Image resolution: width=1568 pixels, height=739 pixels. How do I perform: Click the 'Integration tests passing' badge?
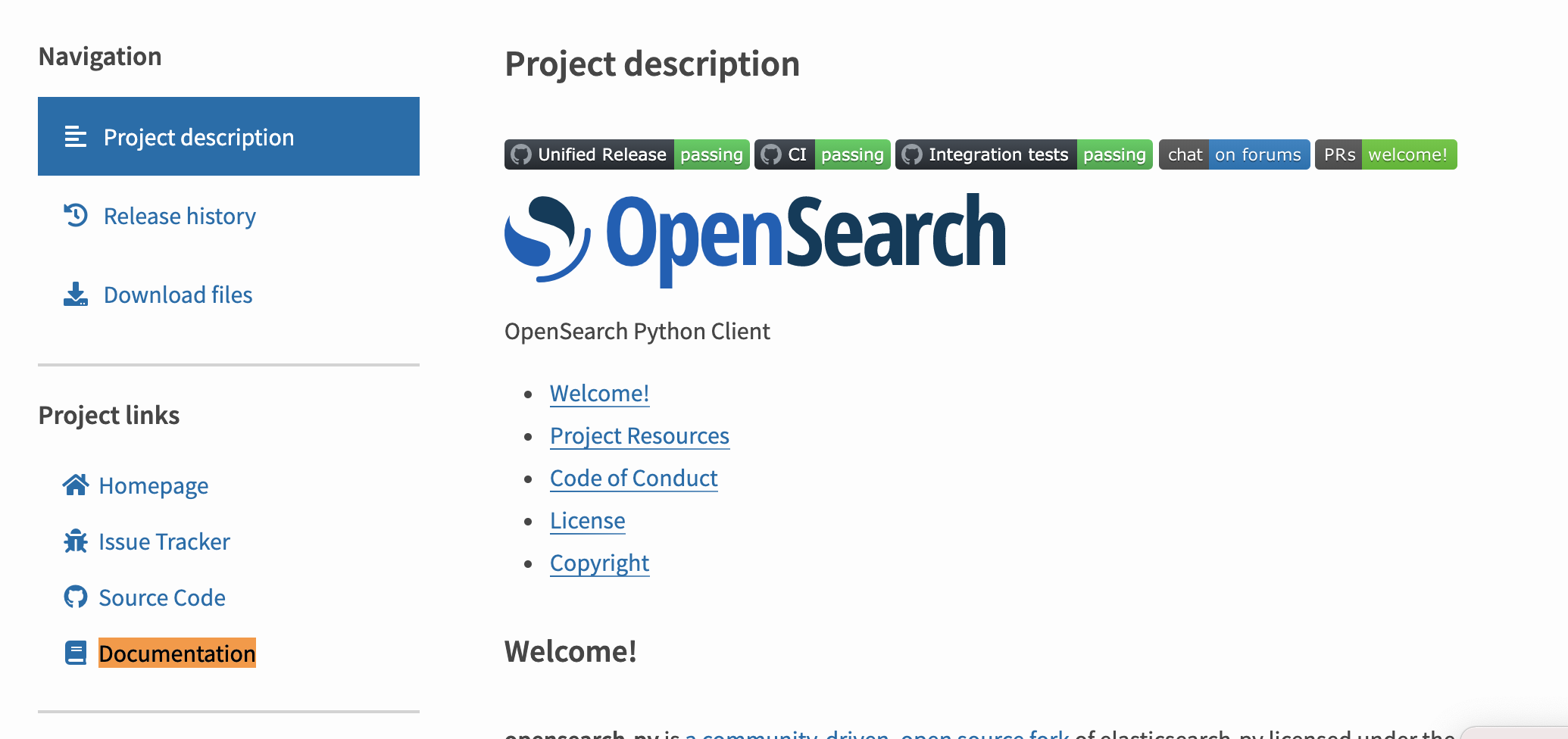(1023, 154)
